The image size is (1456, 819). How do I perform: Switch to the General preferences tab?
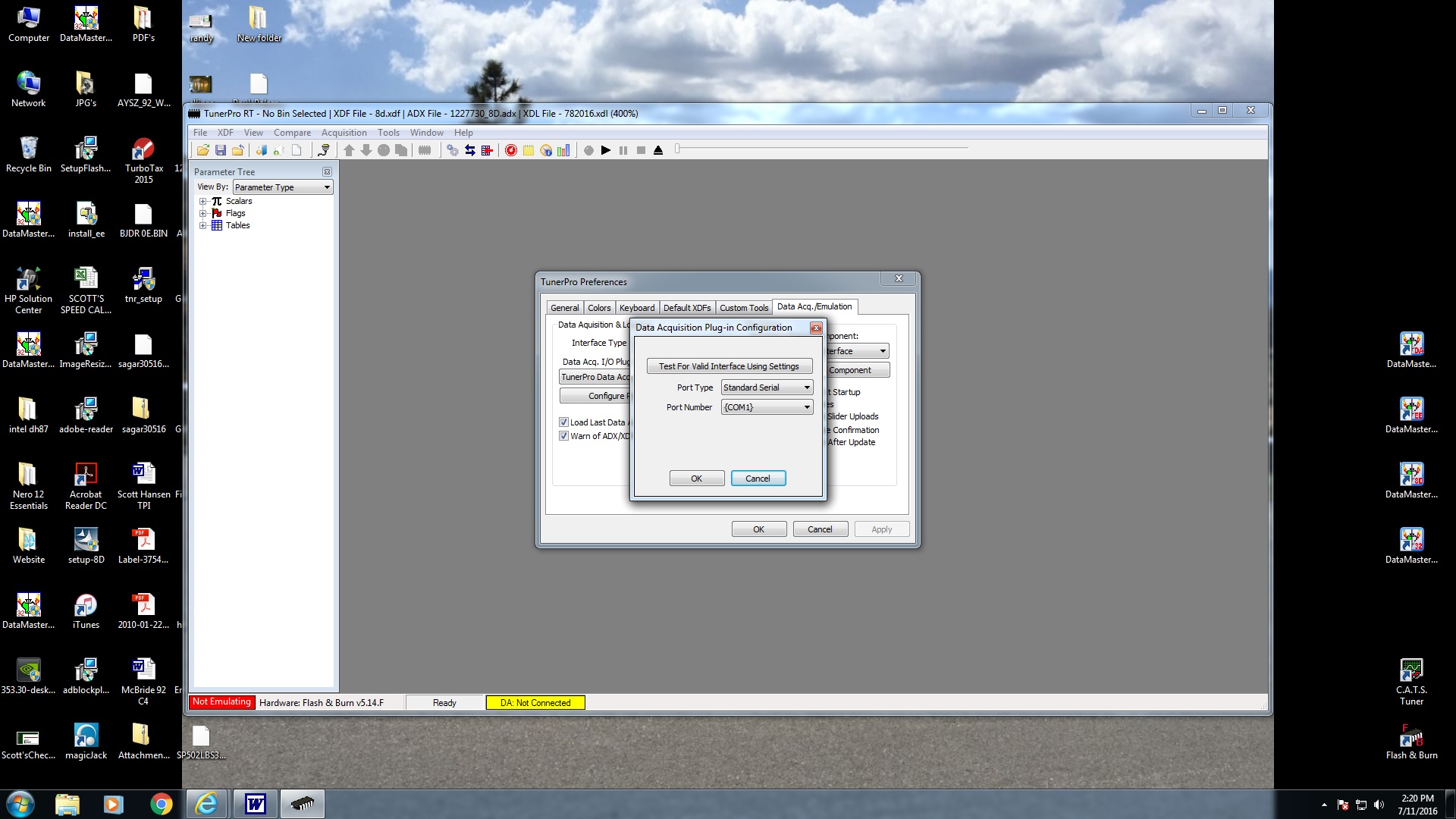tap(565, 308)
